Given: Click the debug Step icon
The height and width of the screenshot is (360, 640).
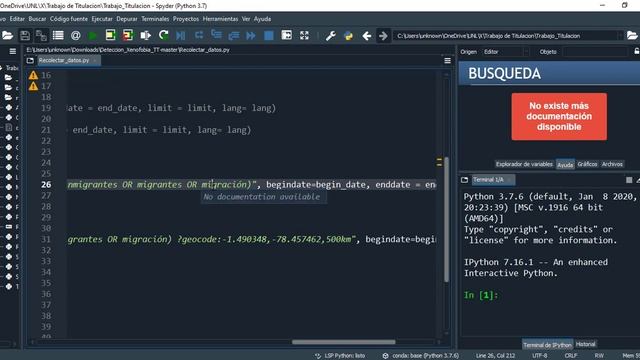Looking at the screenshot, I should coord(199,35).
